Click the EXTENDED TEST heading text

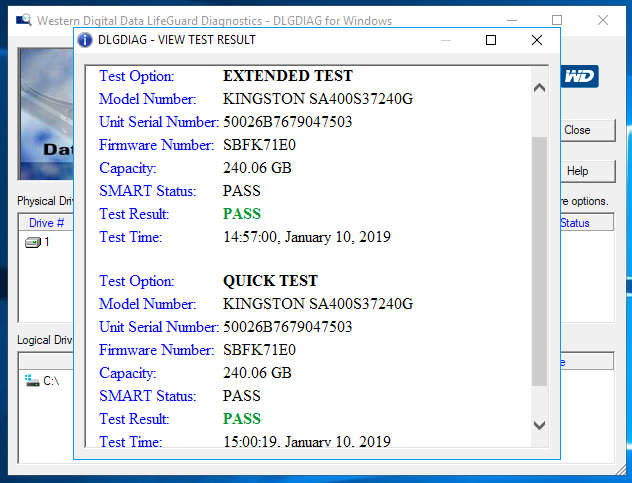[x=288, y=76]
